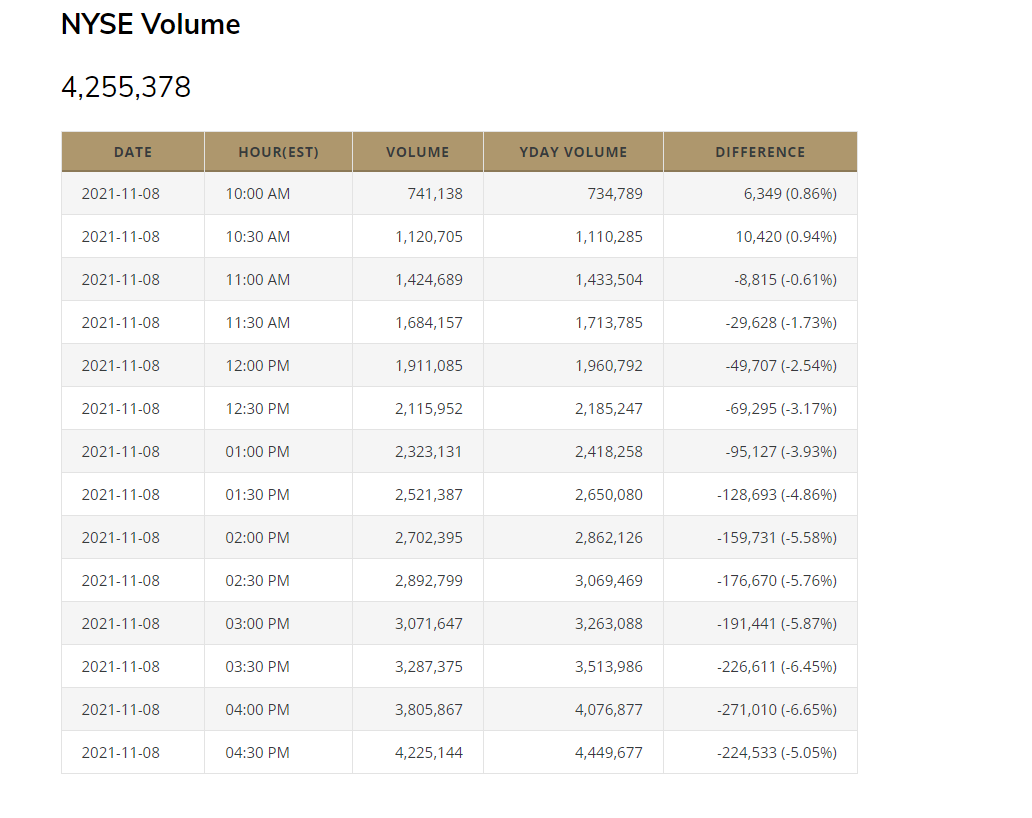Viewport: 1032px width, 818px height.
Task: Click yesterday volume 1,433,504
Action: coord(609,280)
